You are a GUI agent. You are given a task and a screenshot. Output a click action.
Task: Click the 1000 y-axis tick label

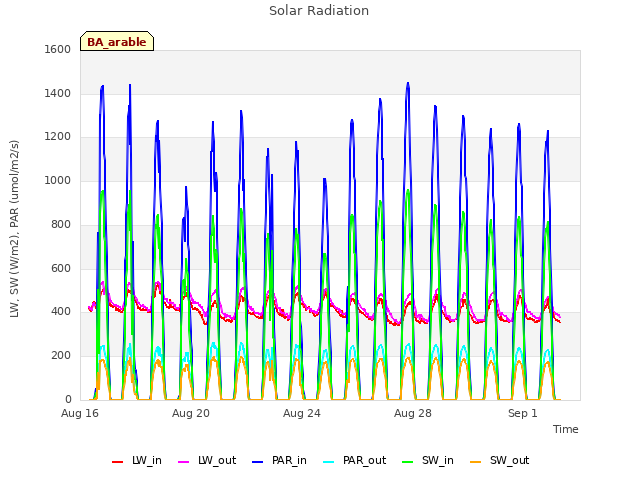58,180
